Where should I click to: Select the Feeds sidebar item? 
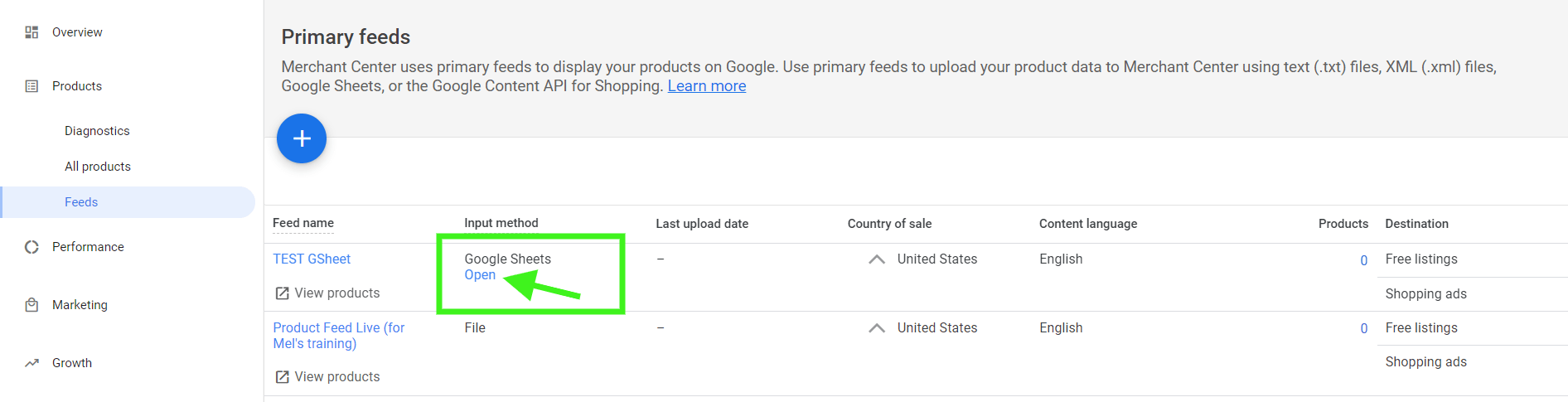pyautogui.click(x=128, y=202)
